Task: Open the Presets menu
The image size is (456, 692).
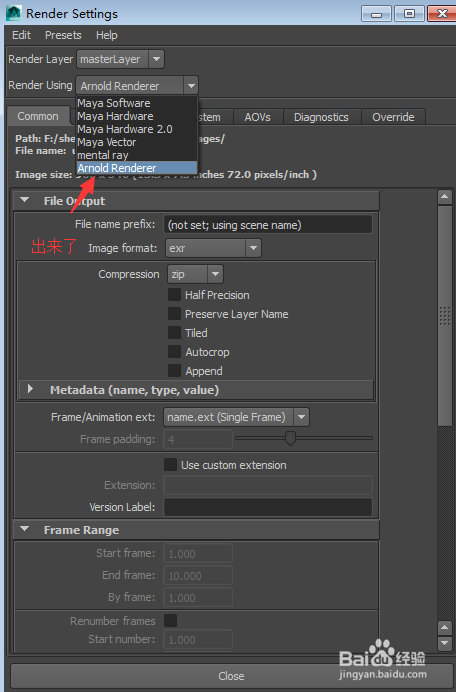Action: point(63,35)
